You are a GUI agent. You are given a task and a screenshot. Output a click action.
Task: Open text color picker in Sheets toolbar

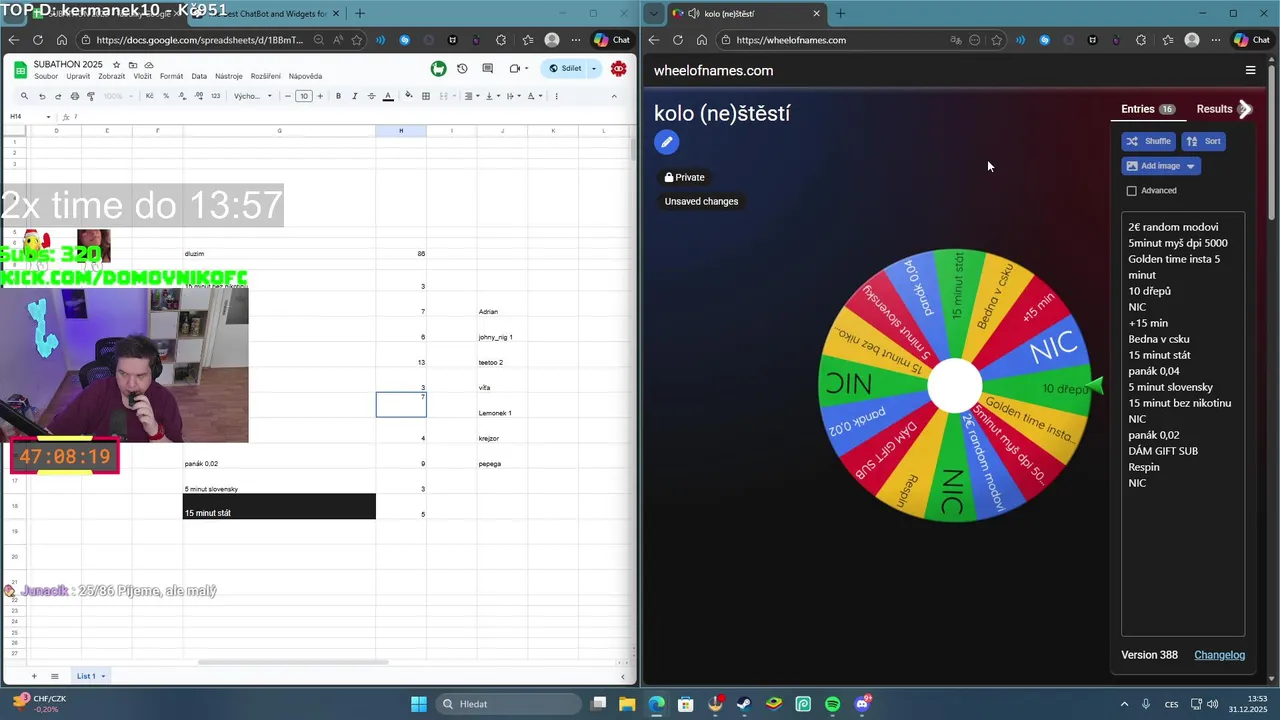[388, 96]
